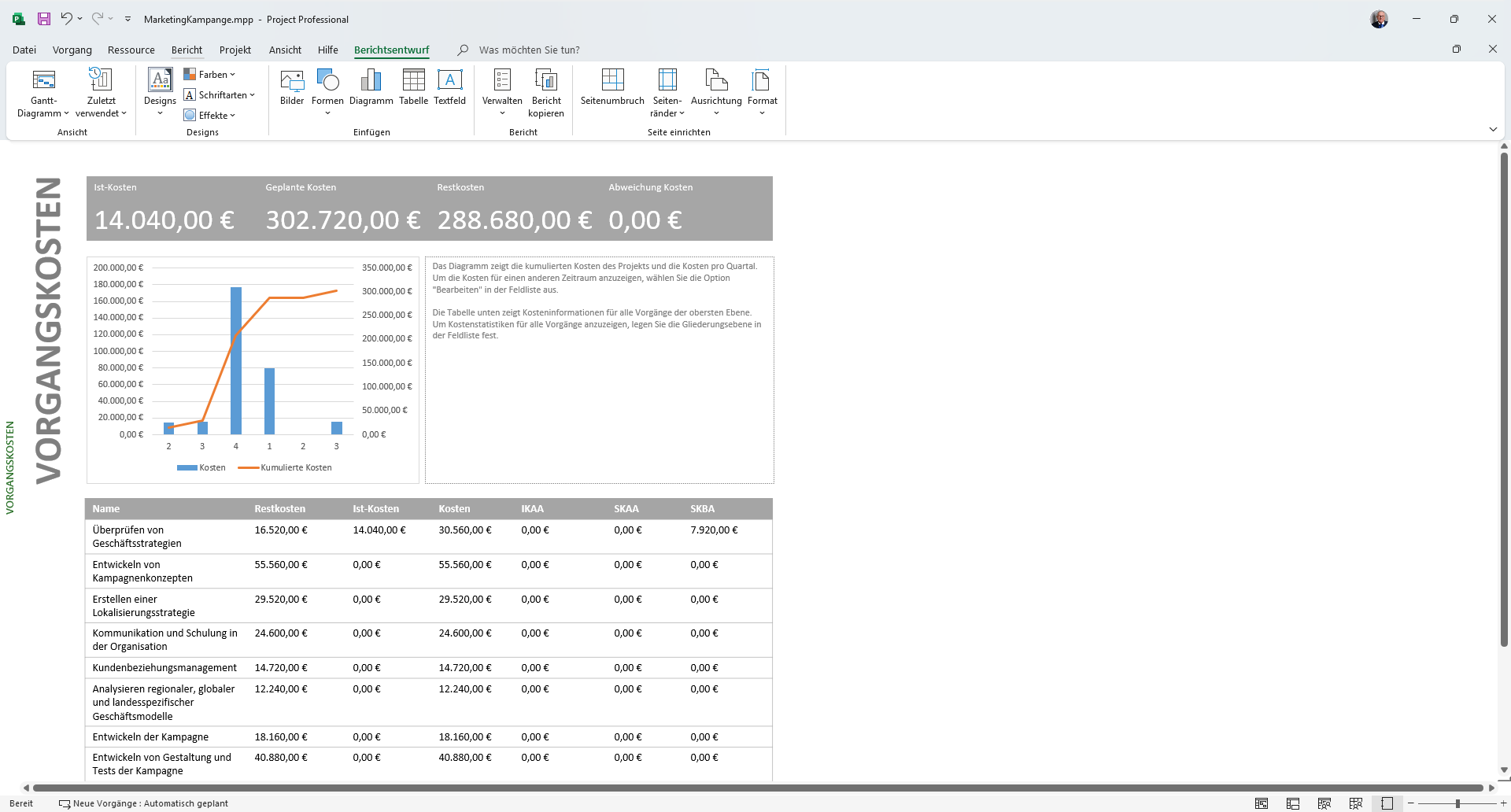Viewport: 1511px width, 812px height.
Task: Adjust the zoom slider in status bar
Action: tap(1457, 803)
